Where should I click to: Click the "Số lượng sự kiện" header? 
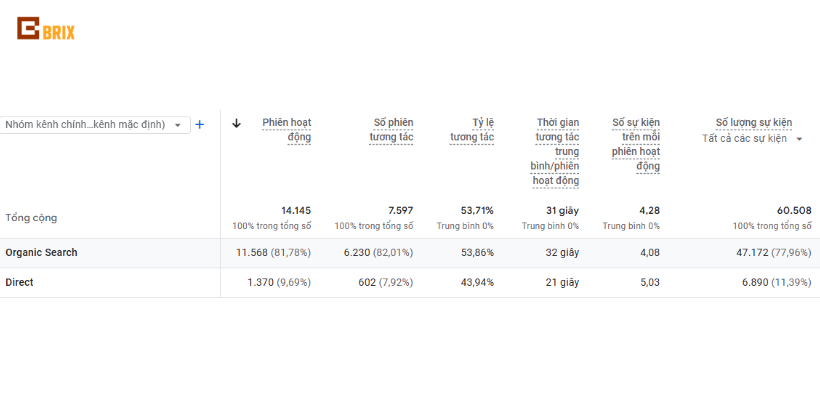pyautogui.click(x=754, y=122)
